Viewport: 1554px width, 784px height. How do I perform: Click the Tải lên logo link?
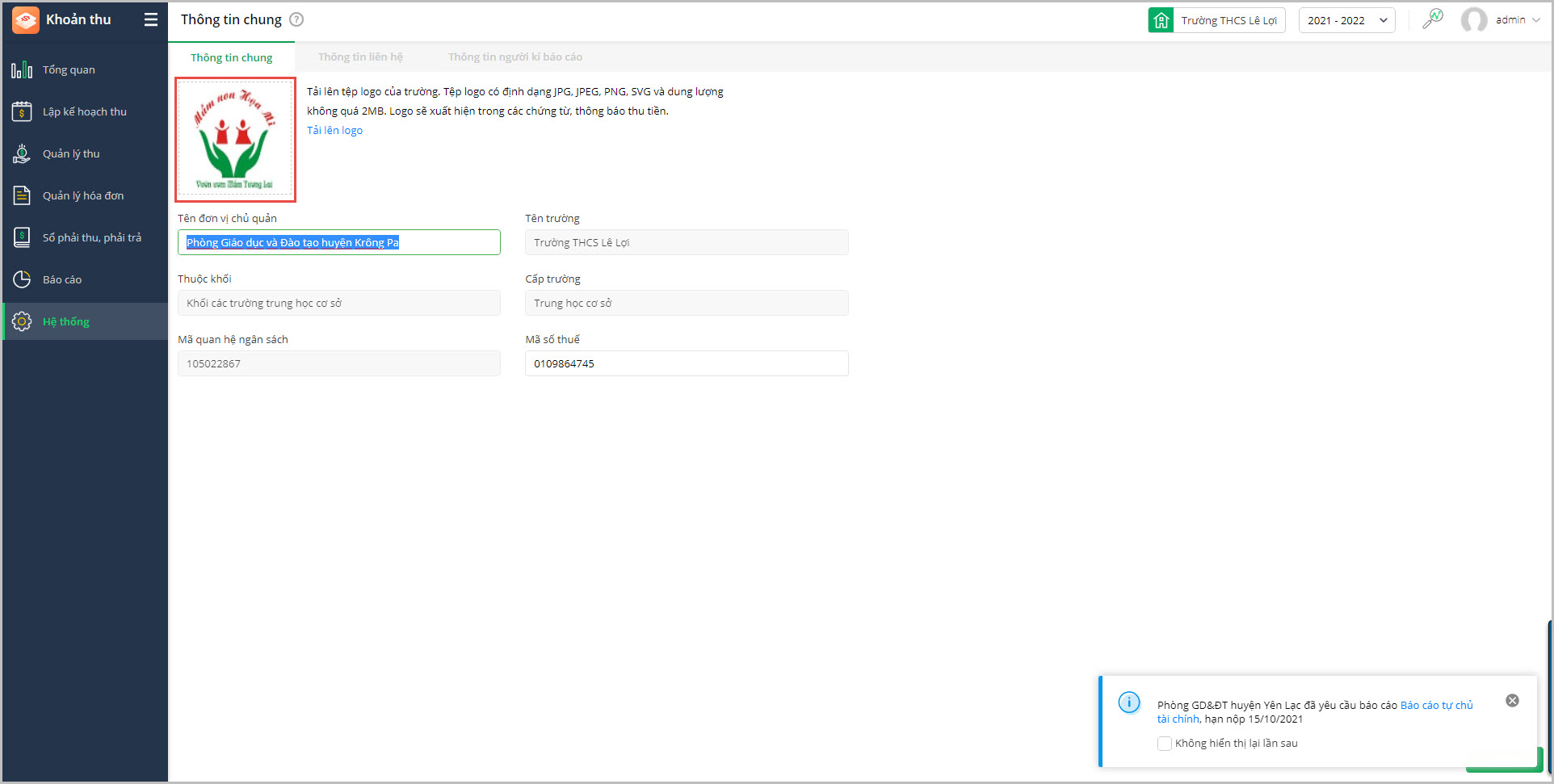[334, 131]
